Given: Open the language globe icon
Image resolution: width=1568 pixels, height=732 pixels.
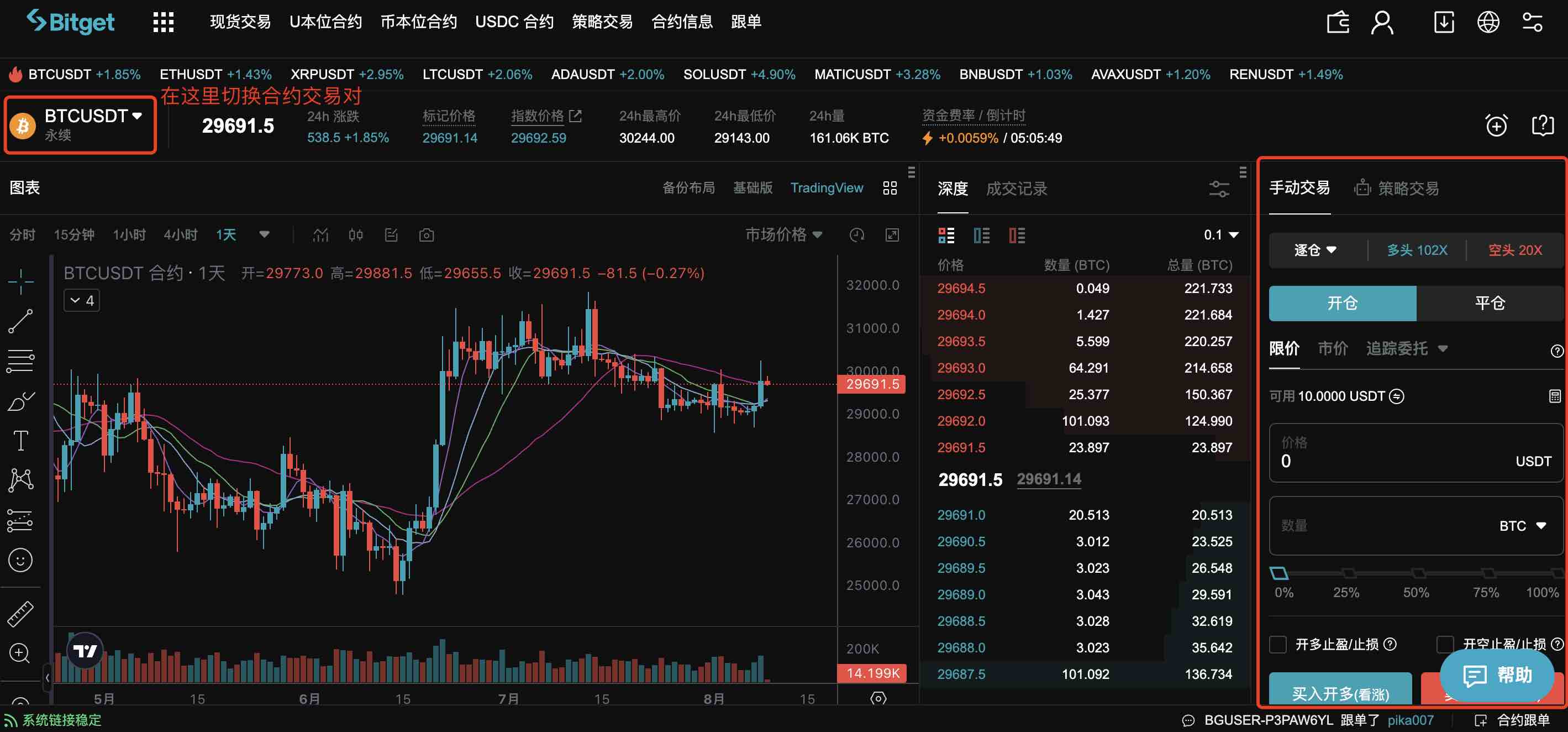Looking at the screenshot, I should pyautogui.click(x=1488, y=23).
